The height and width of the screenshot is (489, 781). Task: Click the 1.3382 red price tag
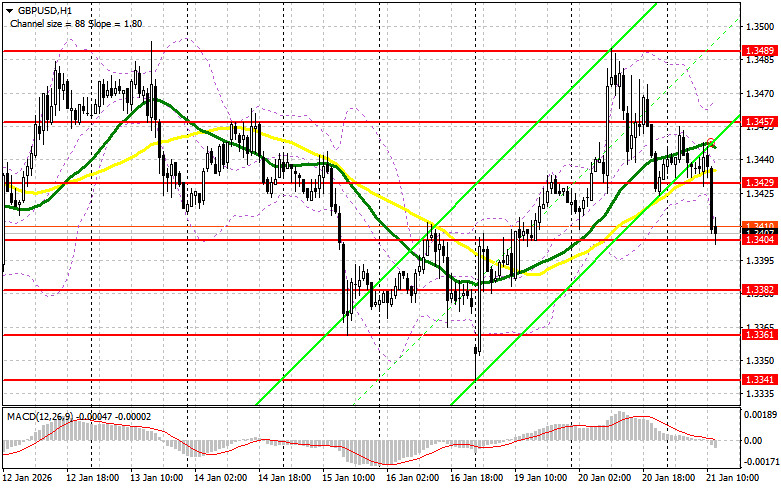[756, 289]
